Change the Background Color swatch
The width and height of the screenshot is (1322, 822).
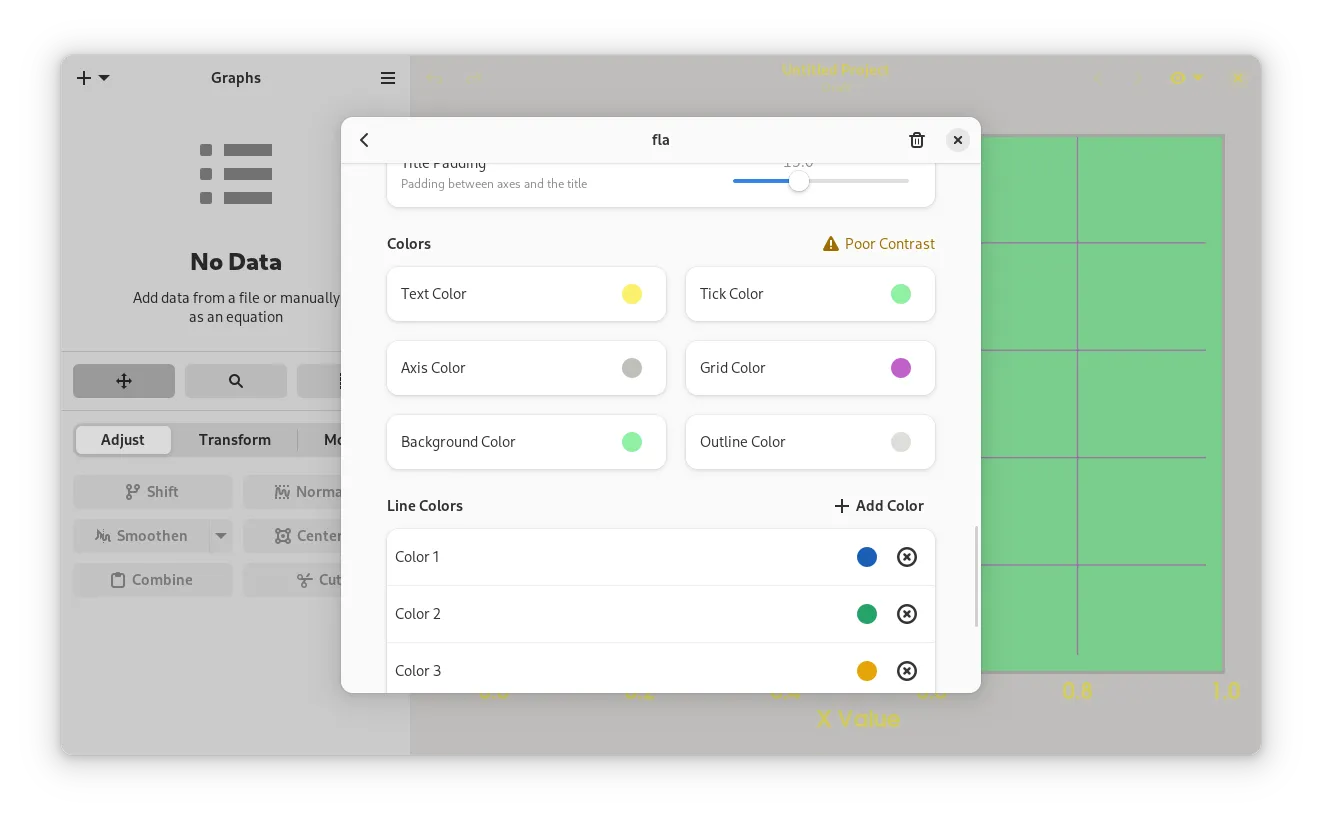click(632, 442)
